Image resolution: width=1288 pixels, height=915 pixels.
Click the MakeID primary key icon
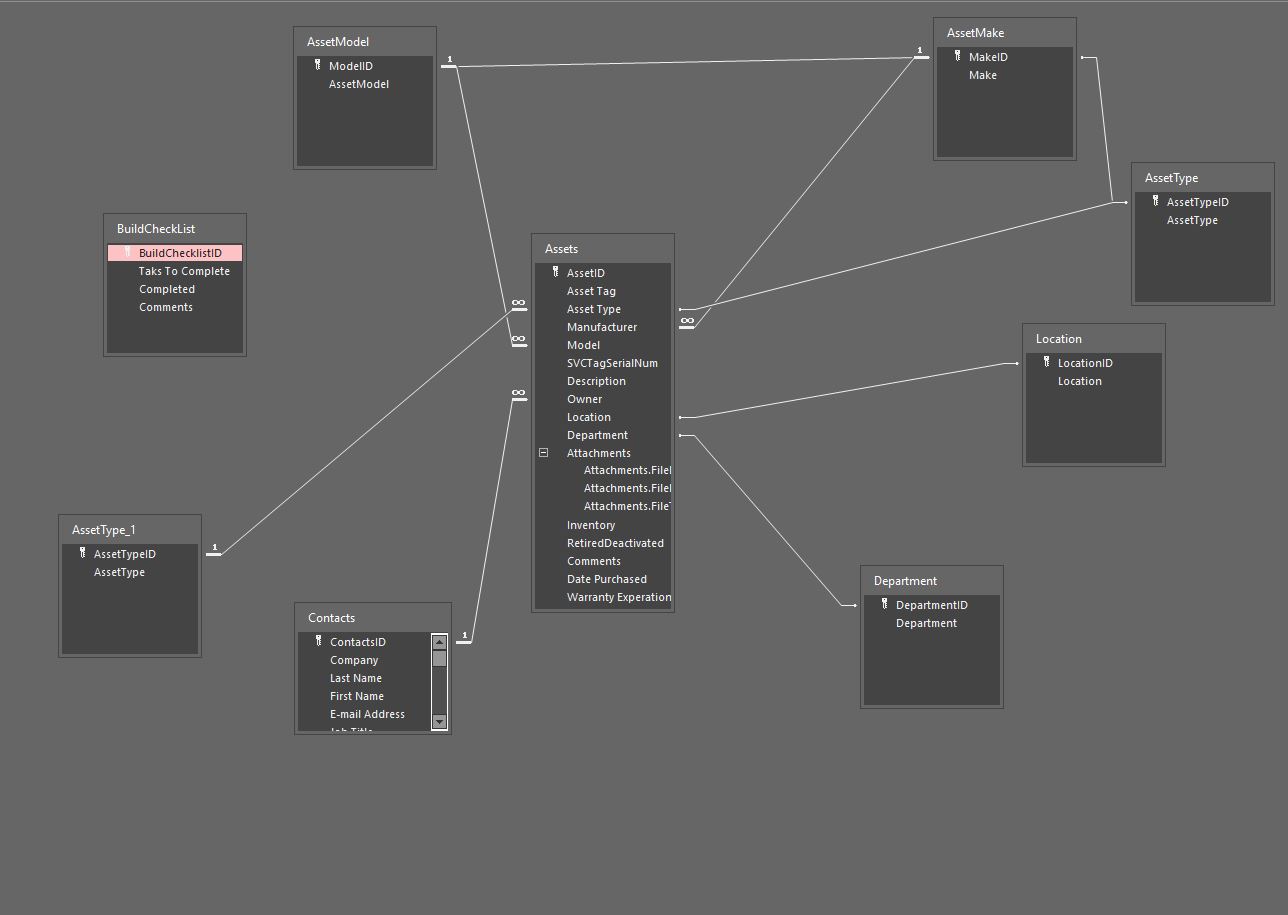pos(958,56)
